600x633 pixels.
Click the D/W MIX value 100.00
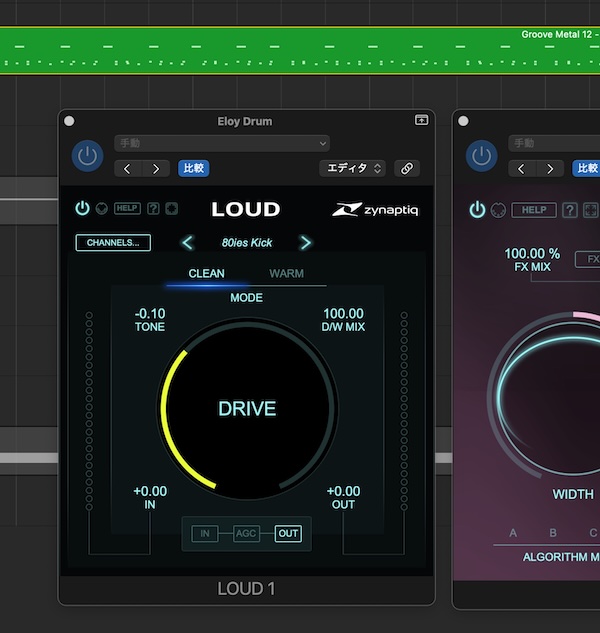(x=344, y=314)
